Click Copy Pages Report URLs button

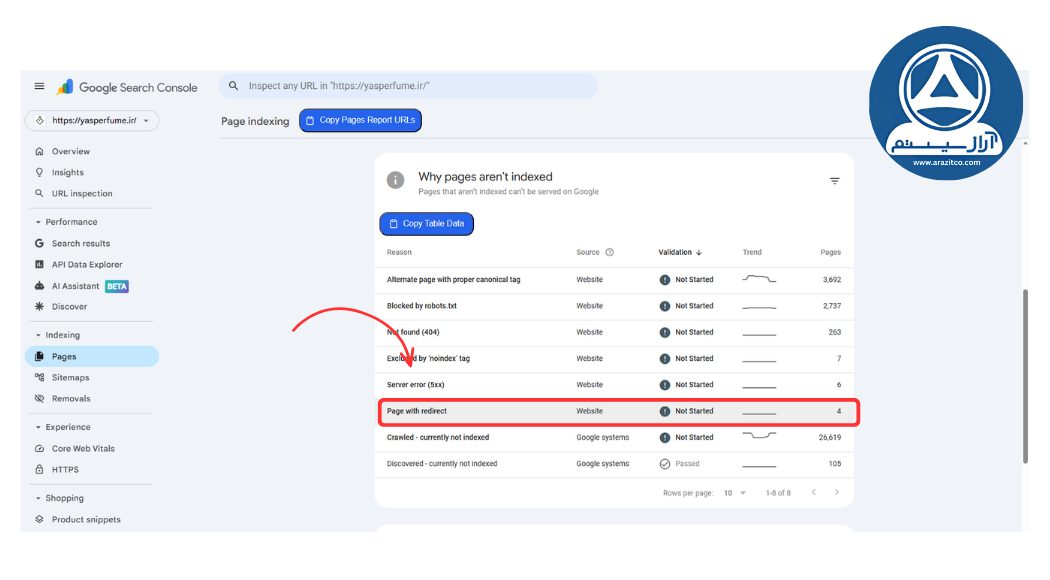point(360,121)
